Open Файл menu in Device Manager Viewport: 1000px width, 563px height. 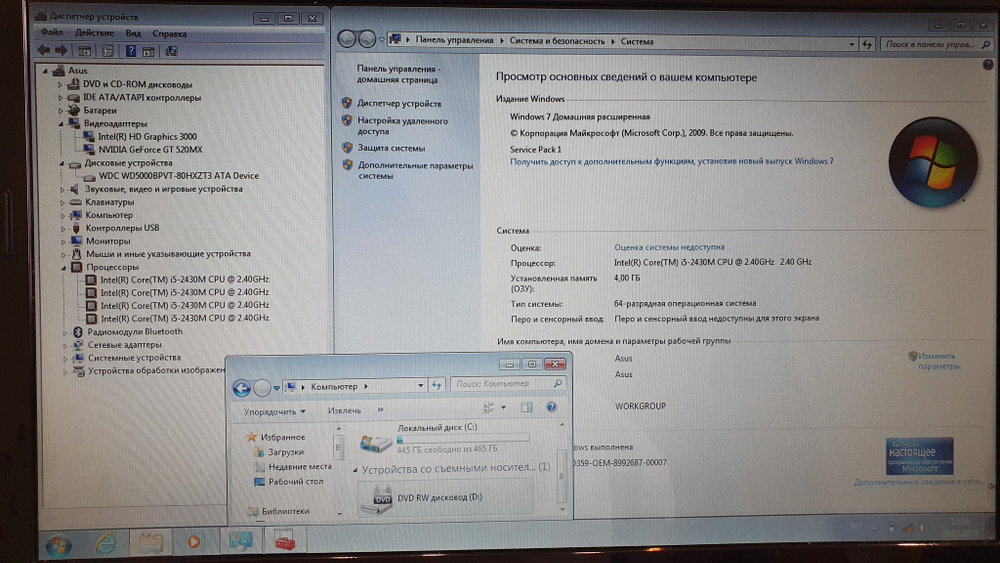coord(52,33)
